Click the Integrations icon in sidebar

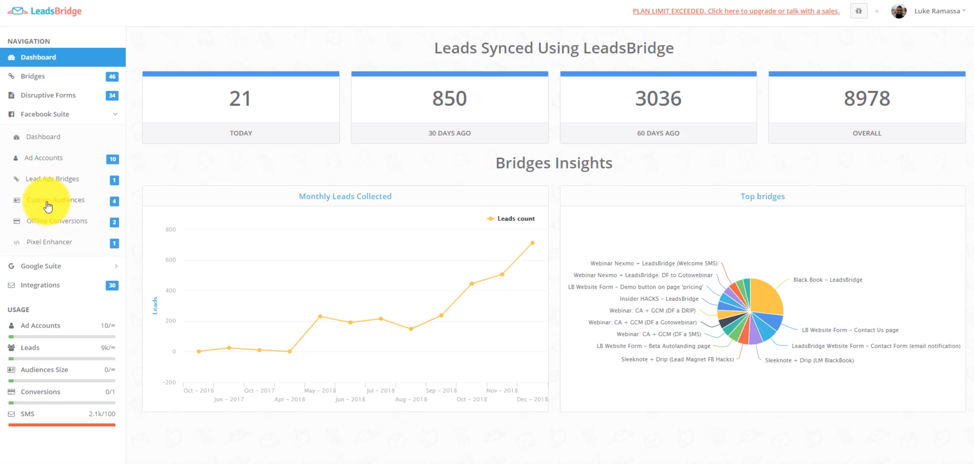pyautogui.click(x=12, y=285)
